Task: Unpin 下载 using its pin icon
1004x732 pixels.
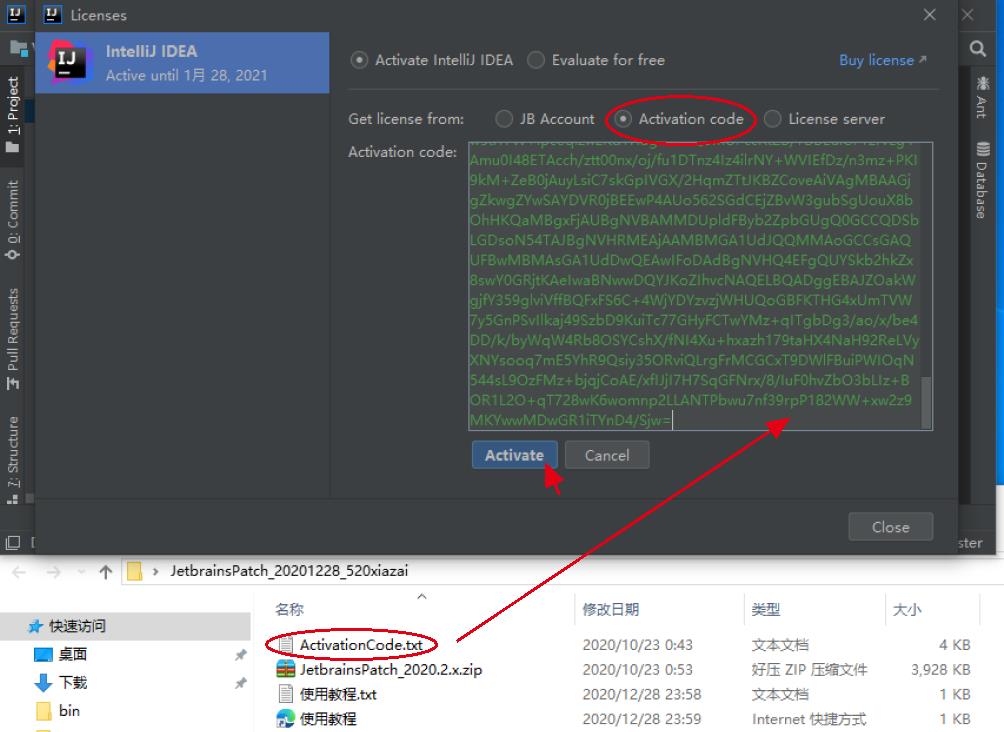Action: [x=241, y=683]
